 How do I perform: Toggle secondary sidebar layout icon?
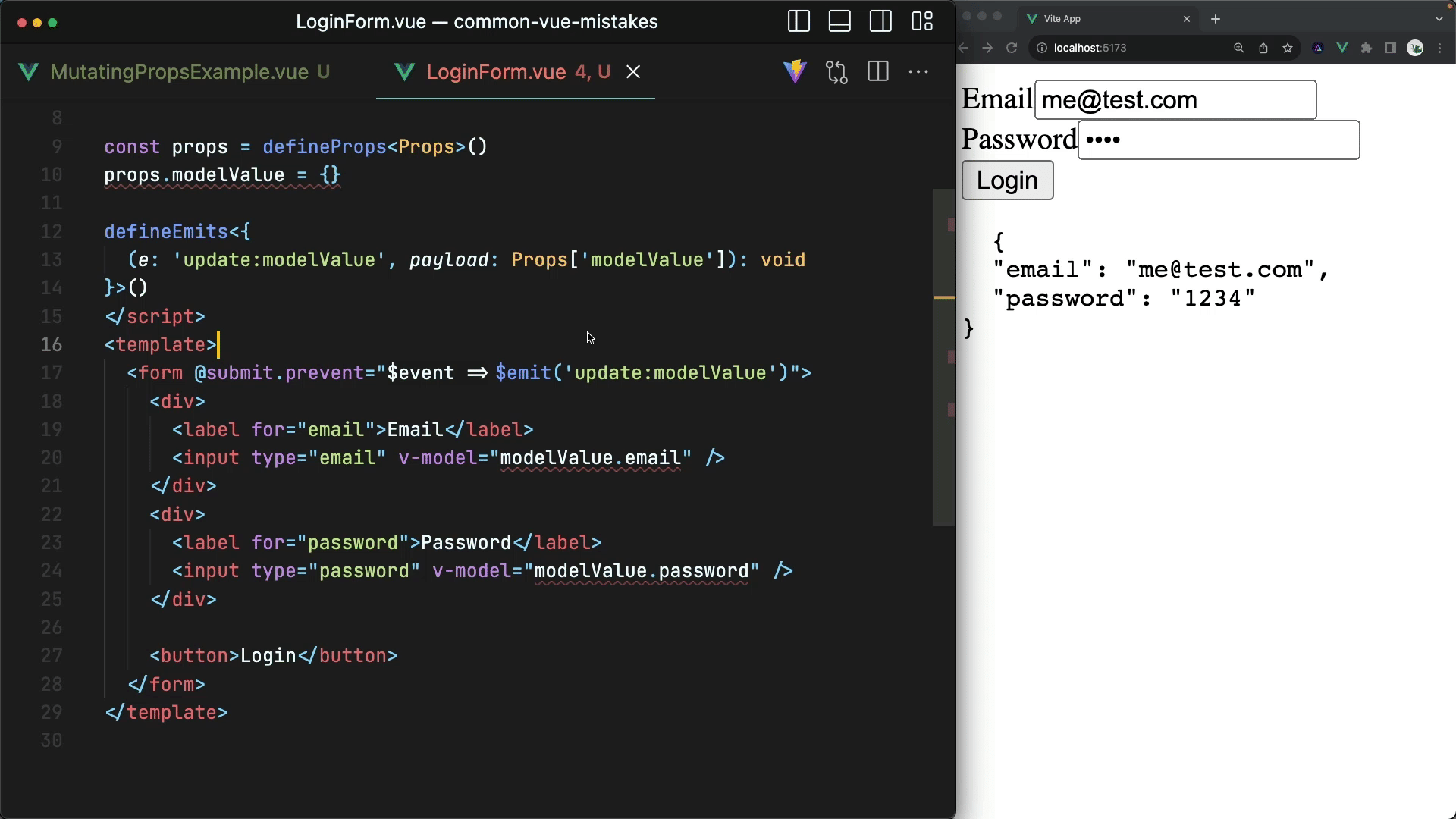pyautogui.click(x=880, y=21)
